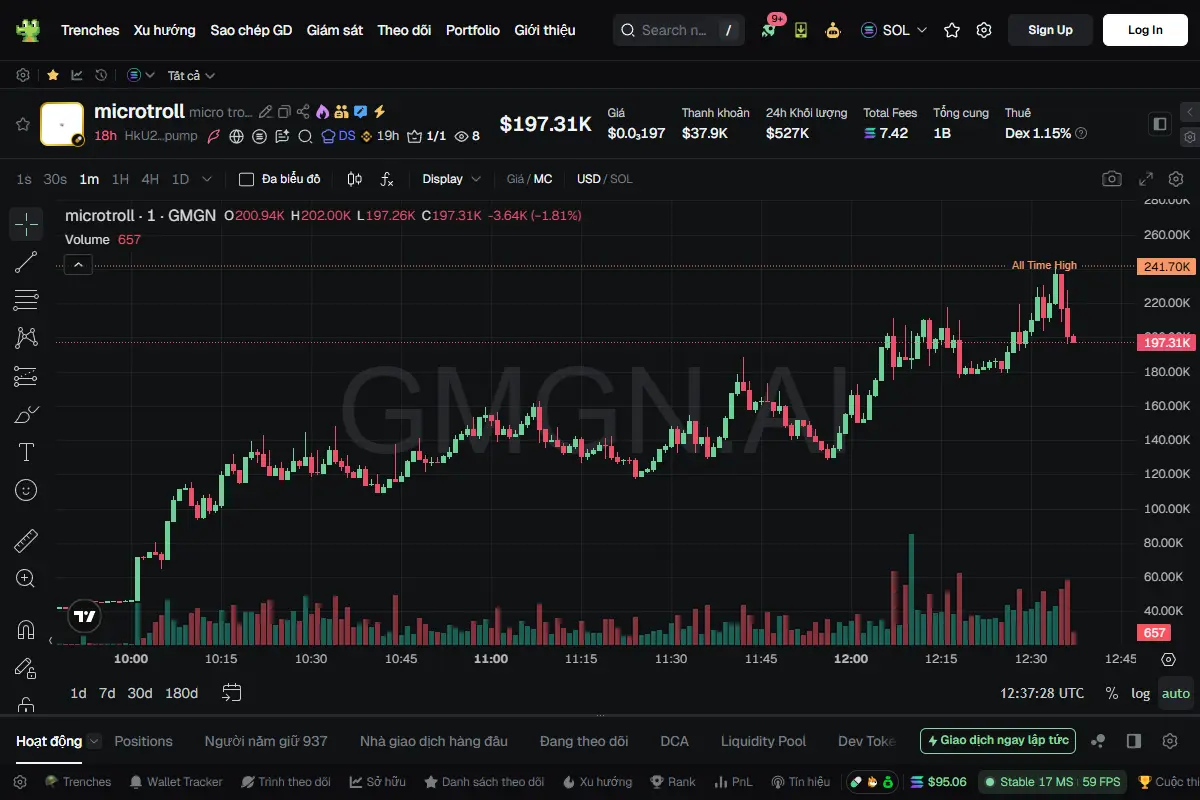Click Giao dịch ngay lập tức button
The width and height of the screenshot is (1200, 800).
tap(998, 741)
